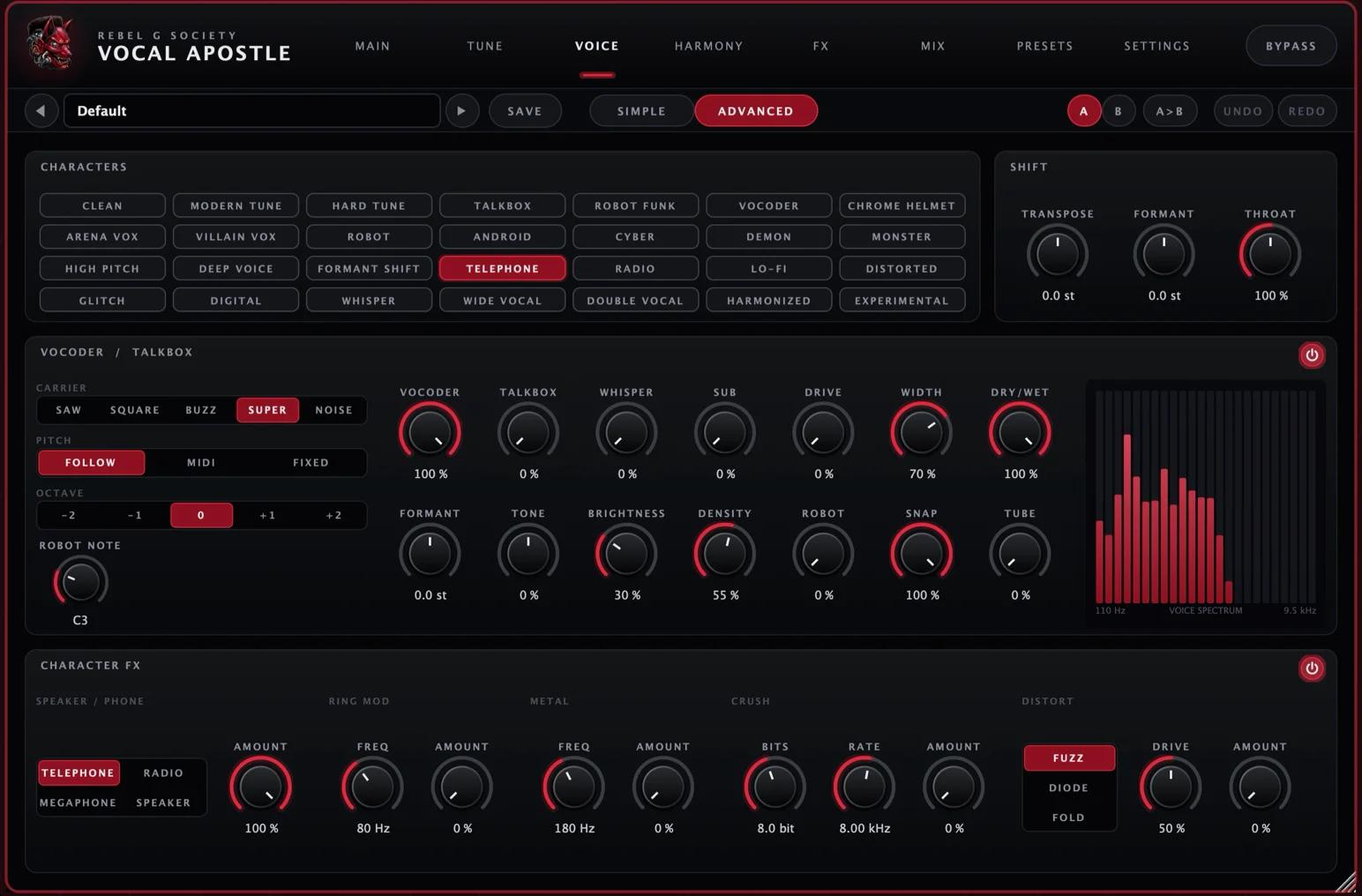This screenshot has width=1362, height=896.
Task: Click the REDO button
Action: pyautogui.click(x=1306, y=111)
